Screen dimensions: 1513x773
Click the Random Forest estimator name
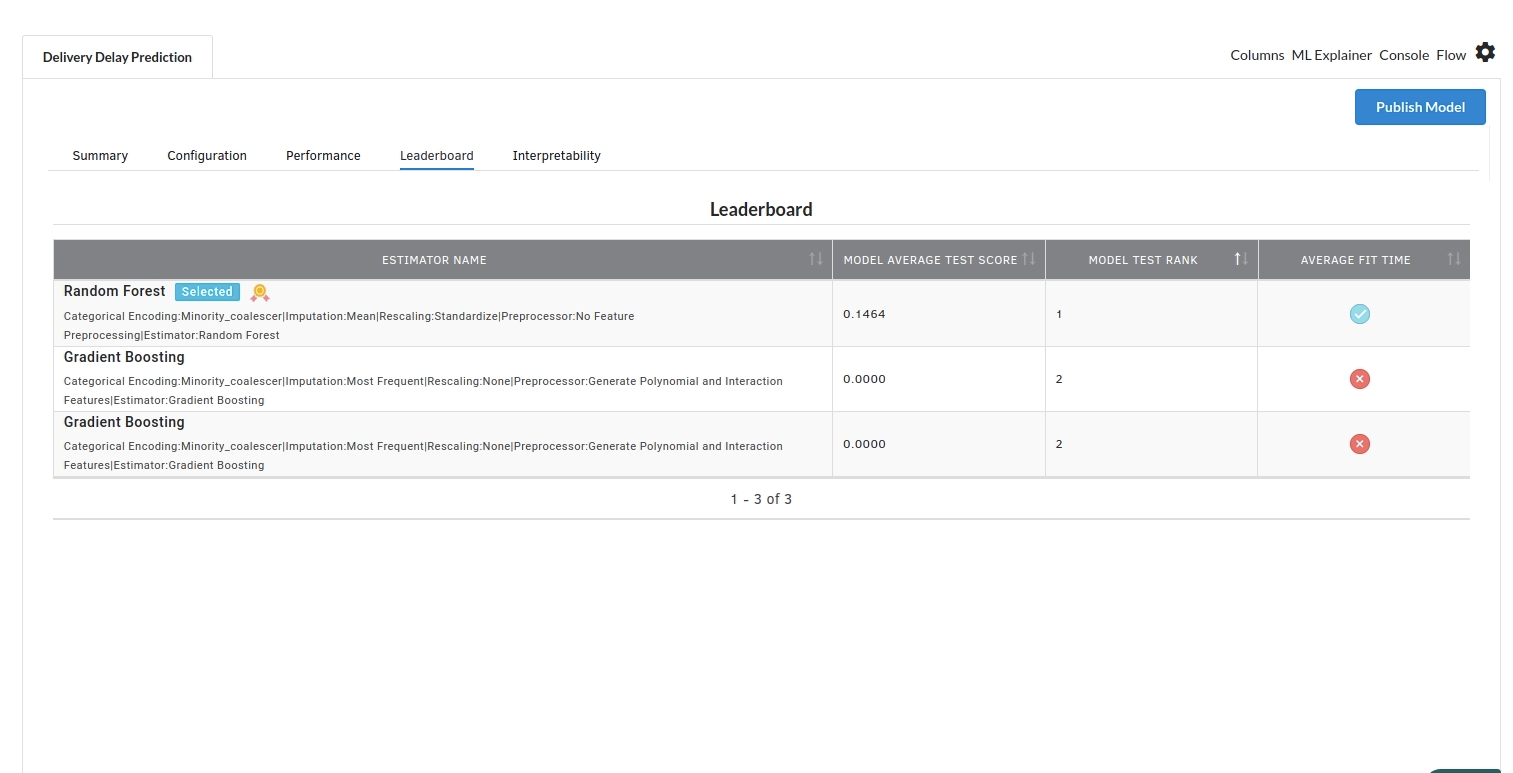[114, 291]
